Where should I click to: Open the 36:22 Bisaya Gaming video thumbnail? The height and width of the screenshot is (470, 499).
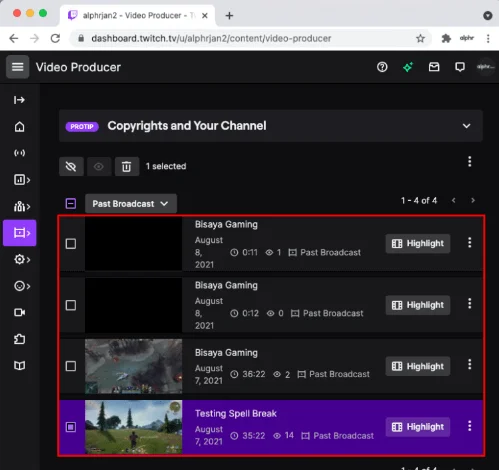134,366
